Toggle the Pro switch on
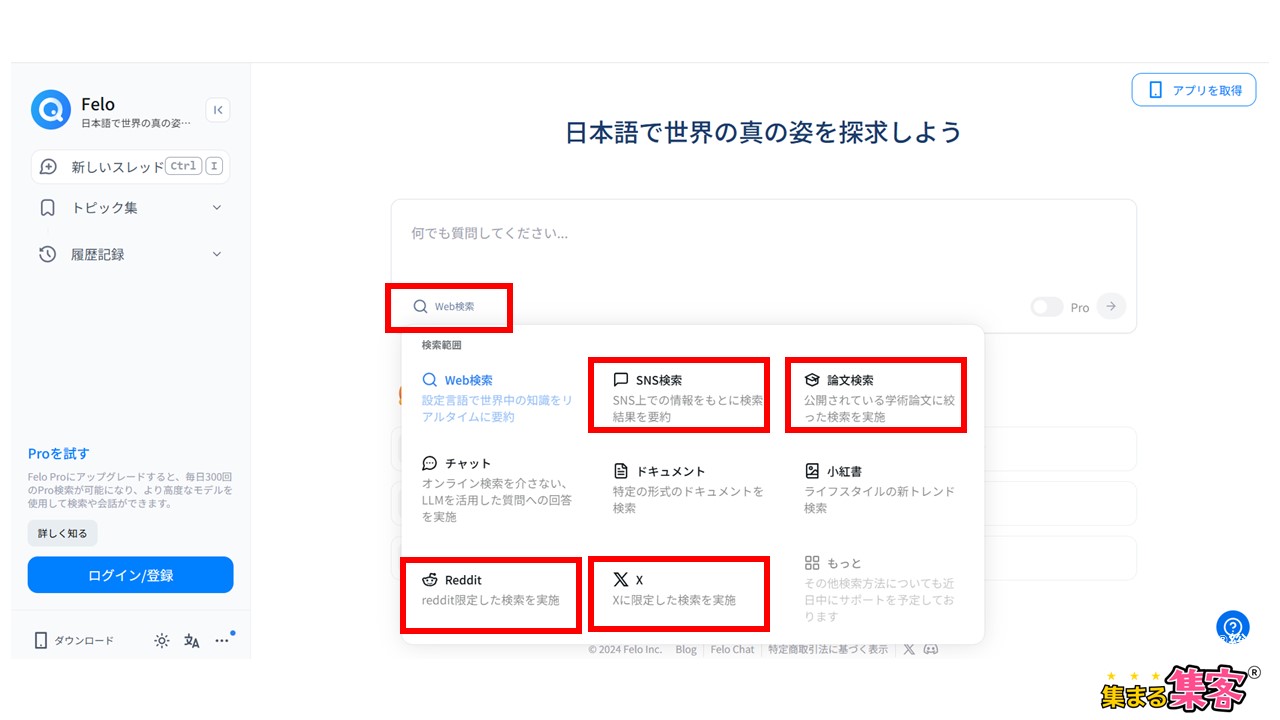Viewport: 1280px width, 720px height. [1047, 307]
